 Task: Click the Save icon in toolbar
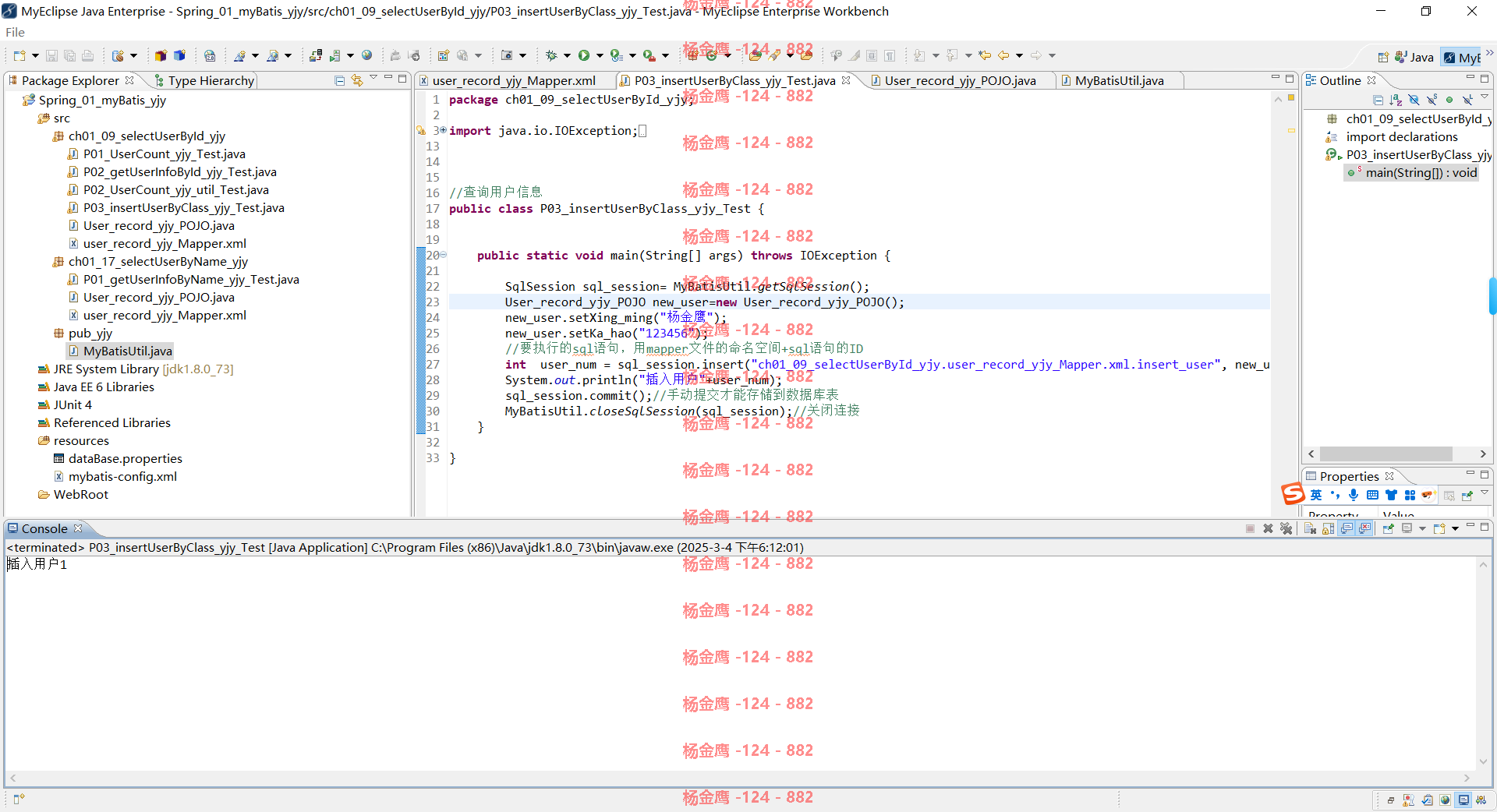click(51, 55)
